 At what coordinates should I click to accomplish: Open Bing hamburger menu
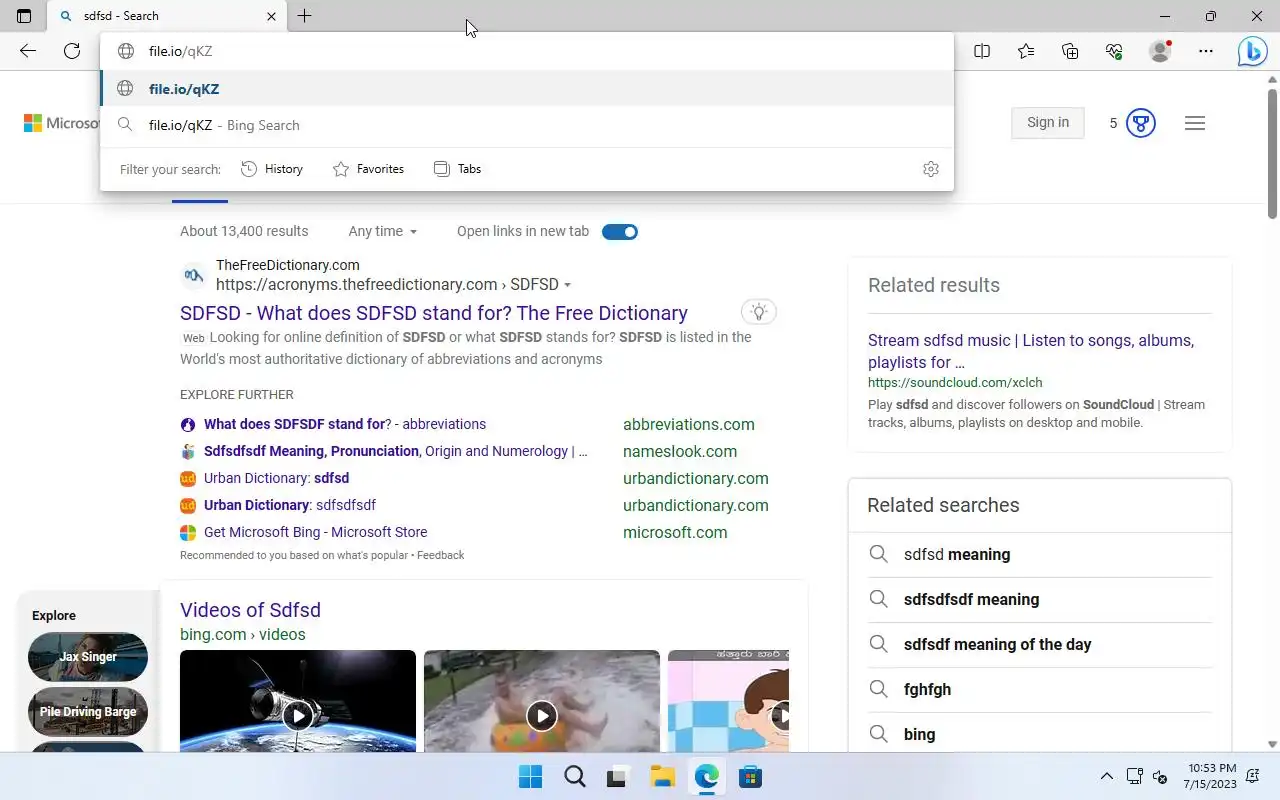coord(1195,123)
